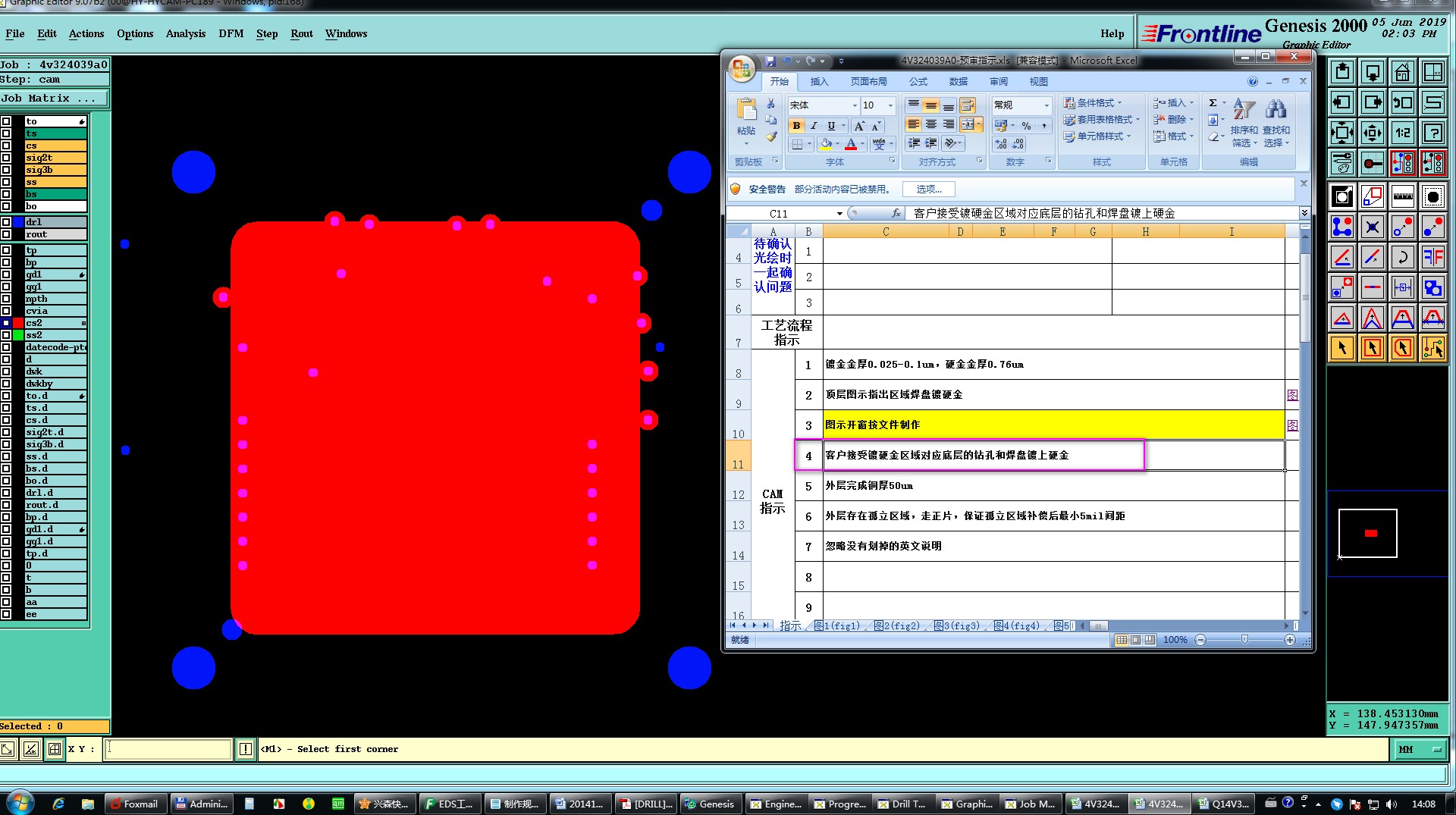This screenshot has height=815, width=1456.
Task: Click the mirror F icon in edit toolbar
Action: (1432, 257)
